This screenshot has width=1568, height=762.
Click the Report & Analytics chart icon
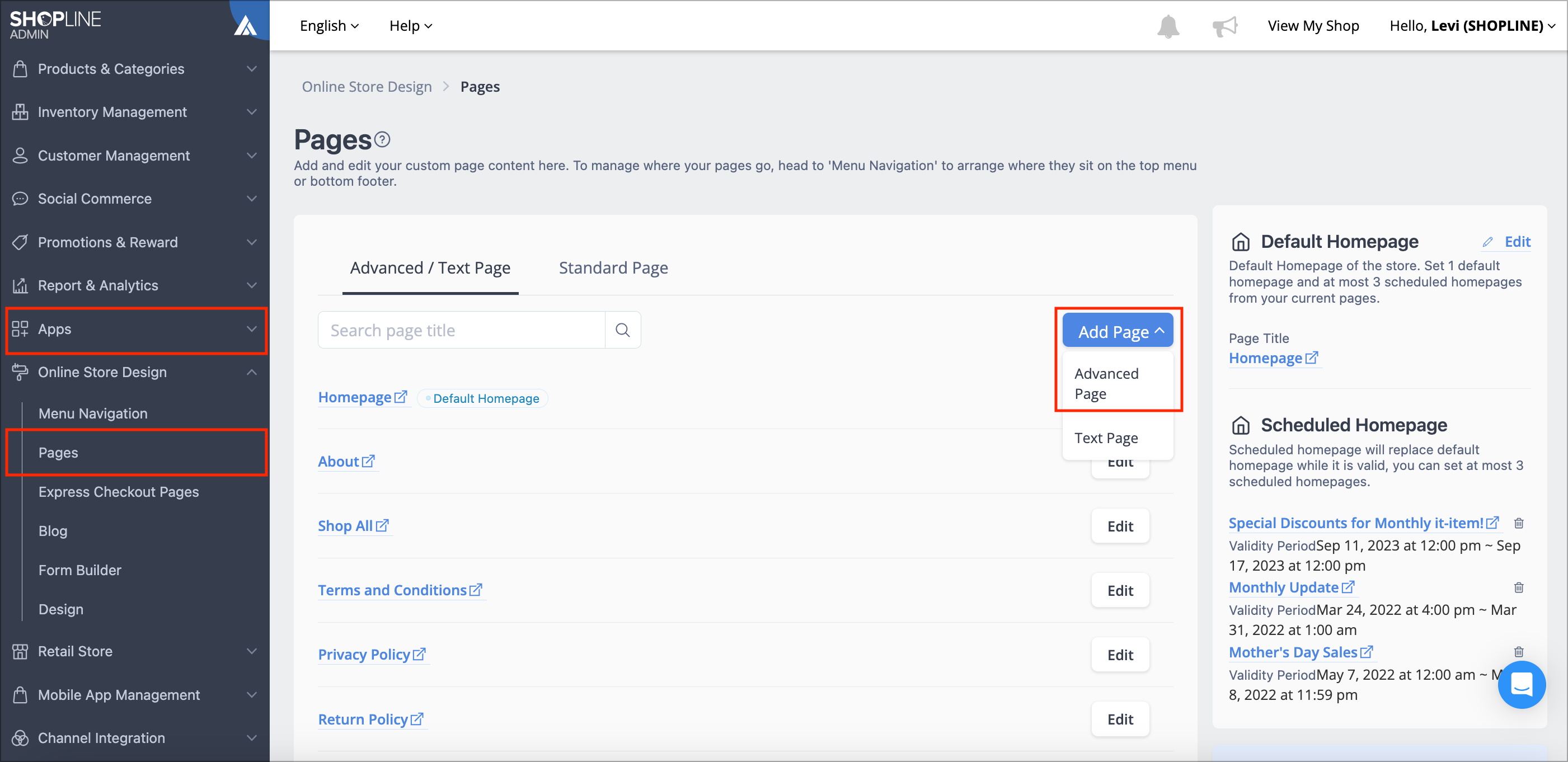(x=20, y=285)
